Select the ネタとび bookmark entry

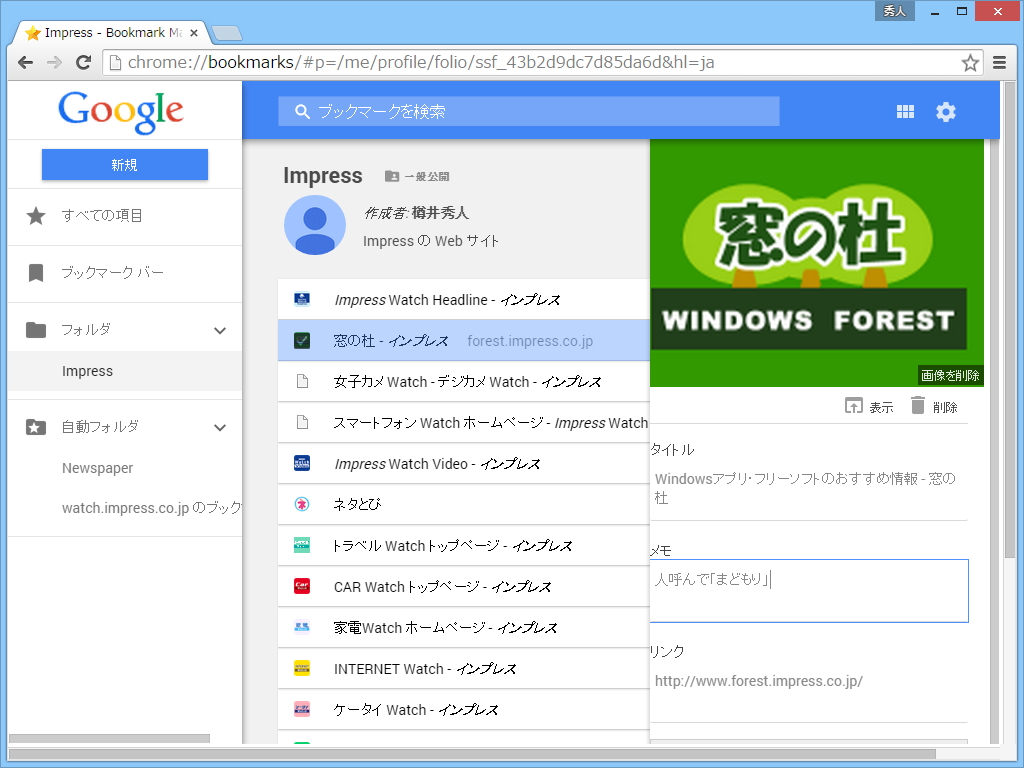[x=400, y=504]
